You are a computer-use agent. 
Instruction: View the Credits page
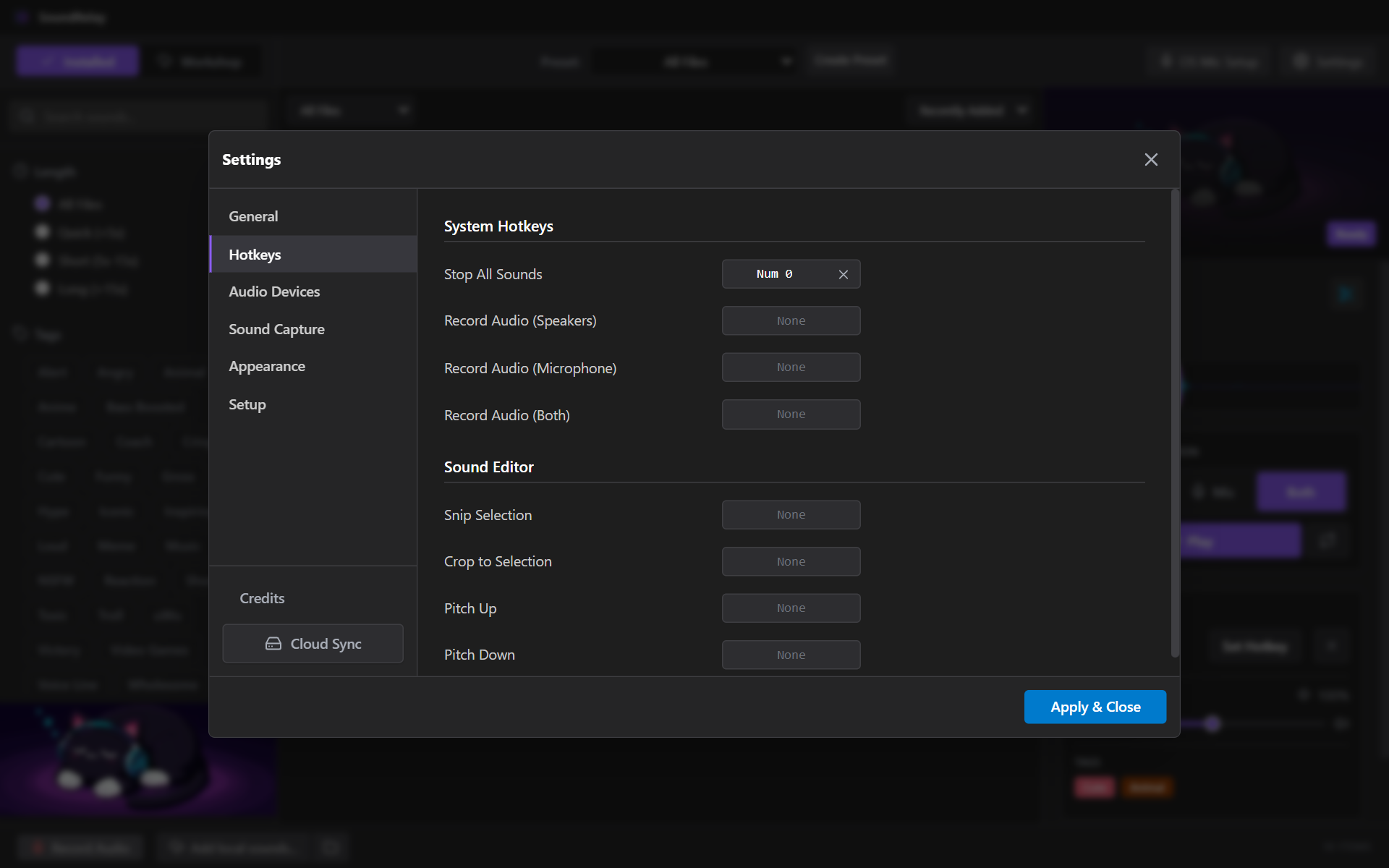[x=262, y=598]
